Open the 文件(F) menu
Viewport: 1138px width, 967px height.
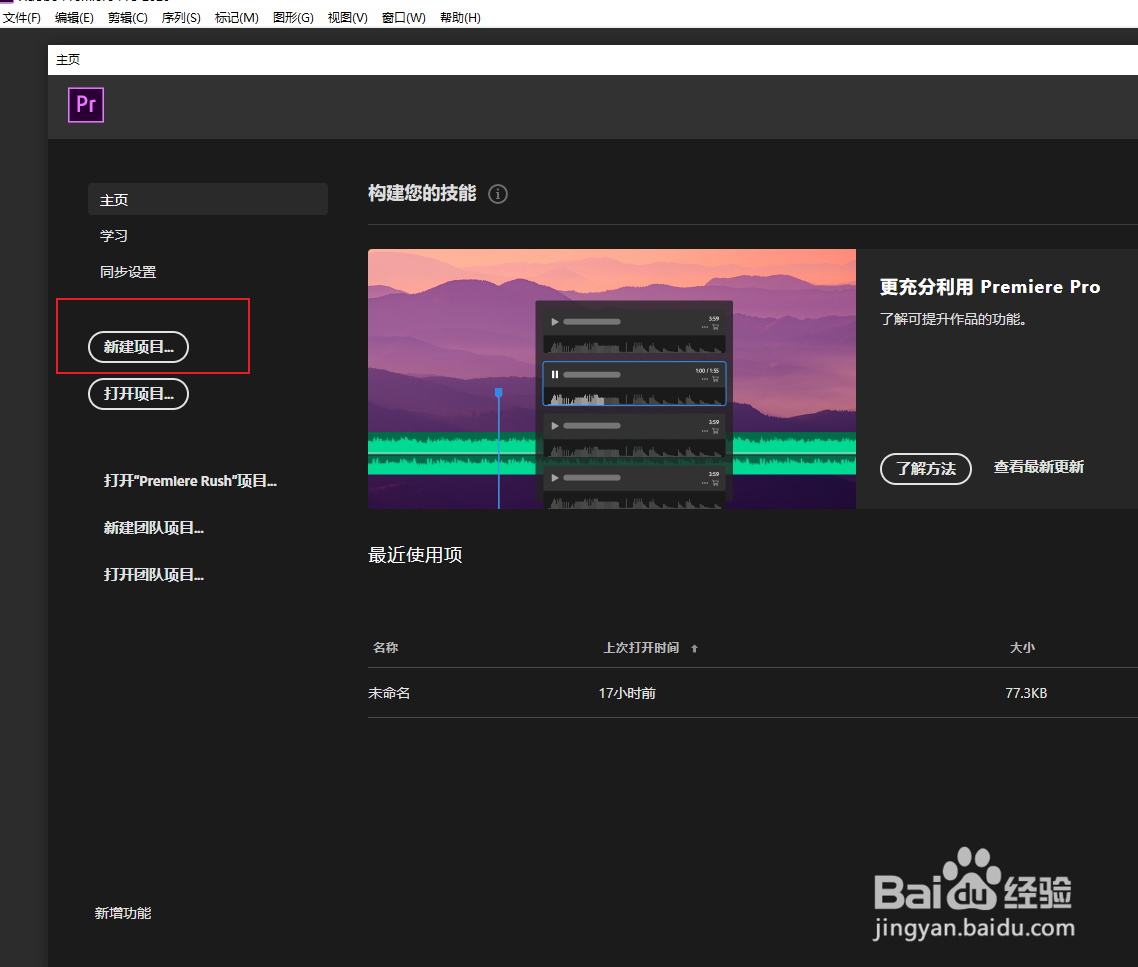22,17
